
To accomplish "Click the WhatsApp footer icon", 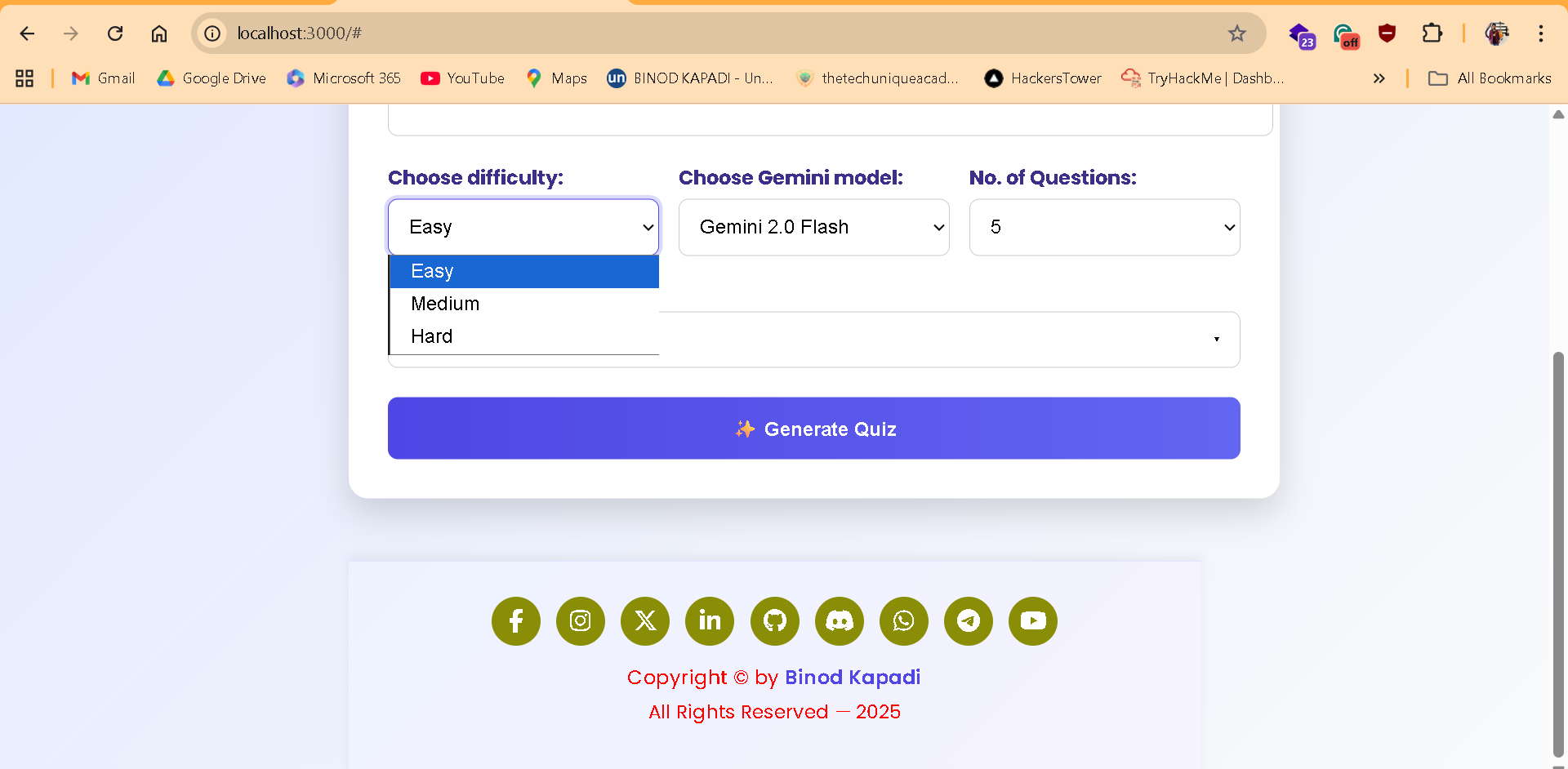I will 903,621.
